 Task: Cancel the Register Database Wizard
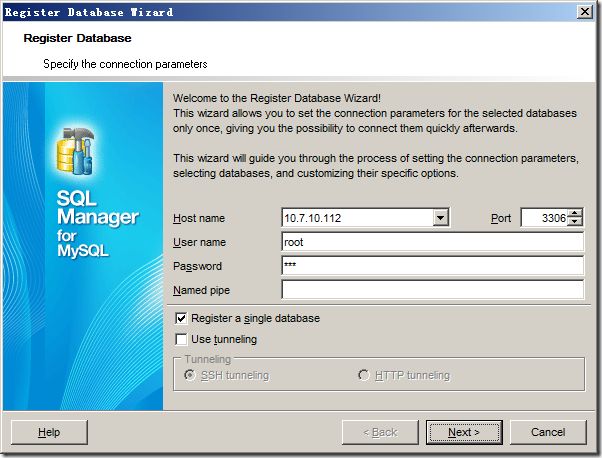coord(548,432)
